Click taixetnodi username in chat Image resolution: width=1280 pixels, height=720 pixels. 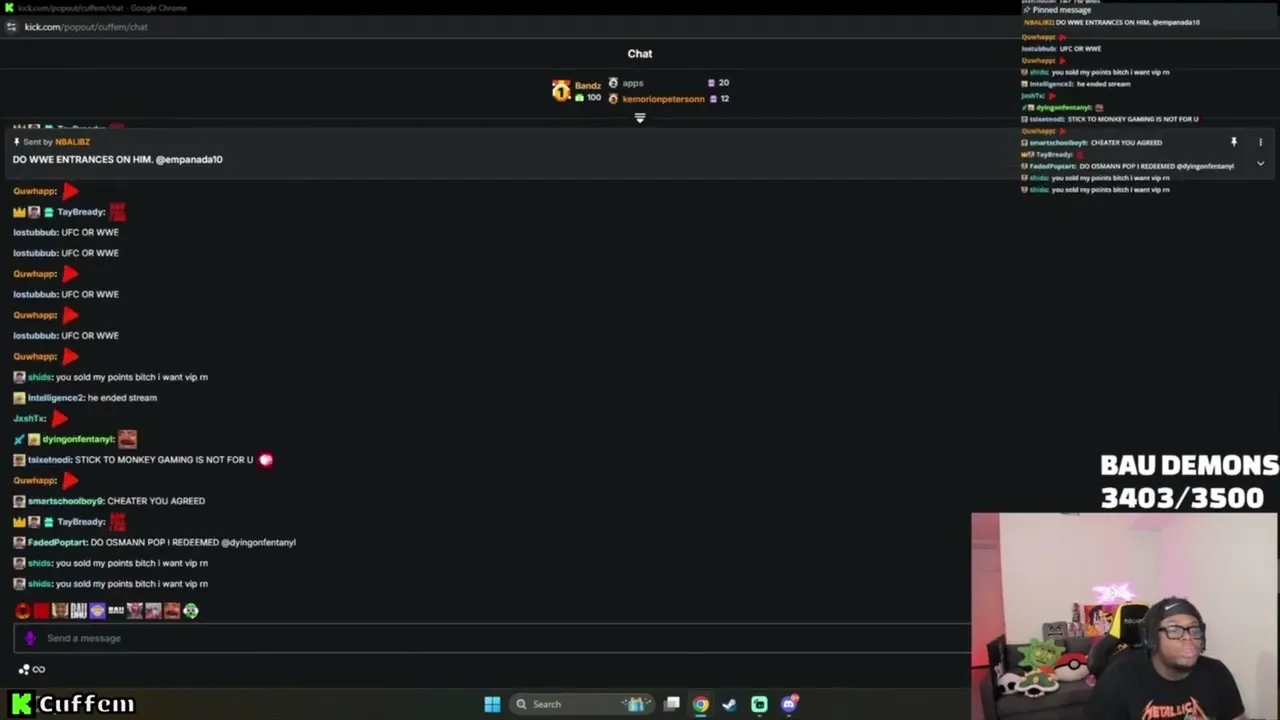(49, 460)
